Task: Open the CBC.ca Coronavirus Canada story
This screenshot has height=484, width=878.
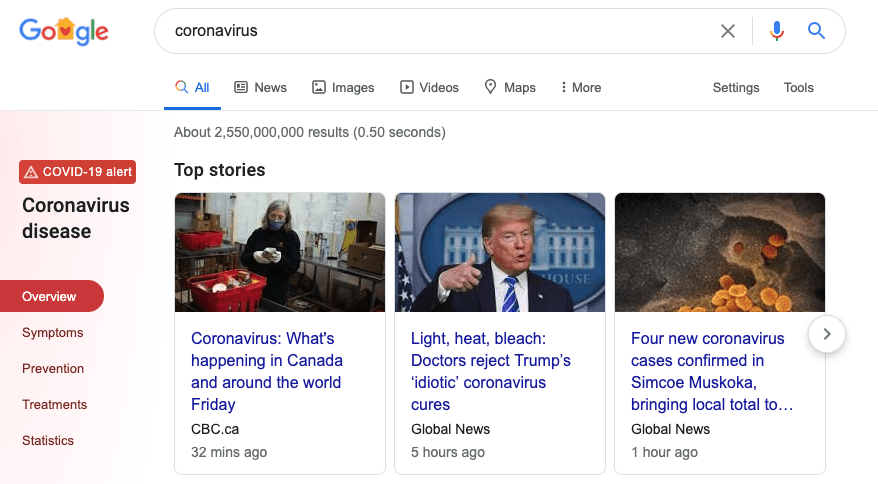Action: (x=267, y=371)
